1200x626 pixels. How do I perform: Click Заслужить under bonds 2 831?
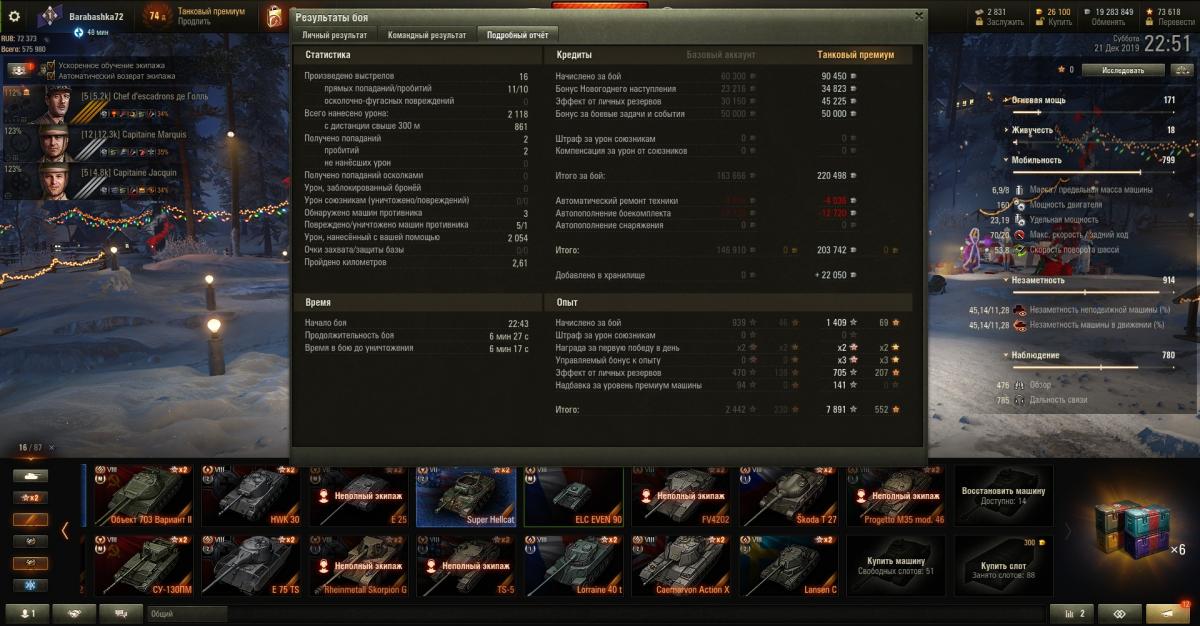point(1005,22)
